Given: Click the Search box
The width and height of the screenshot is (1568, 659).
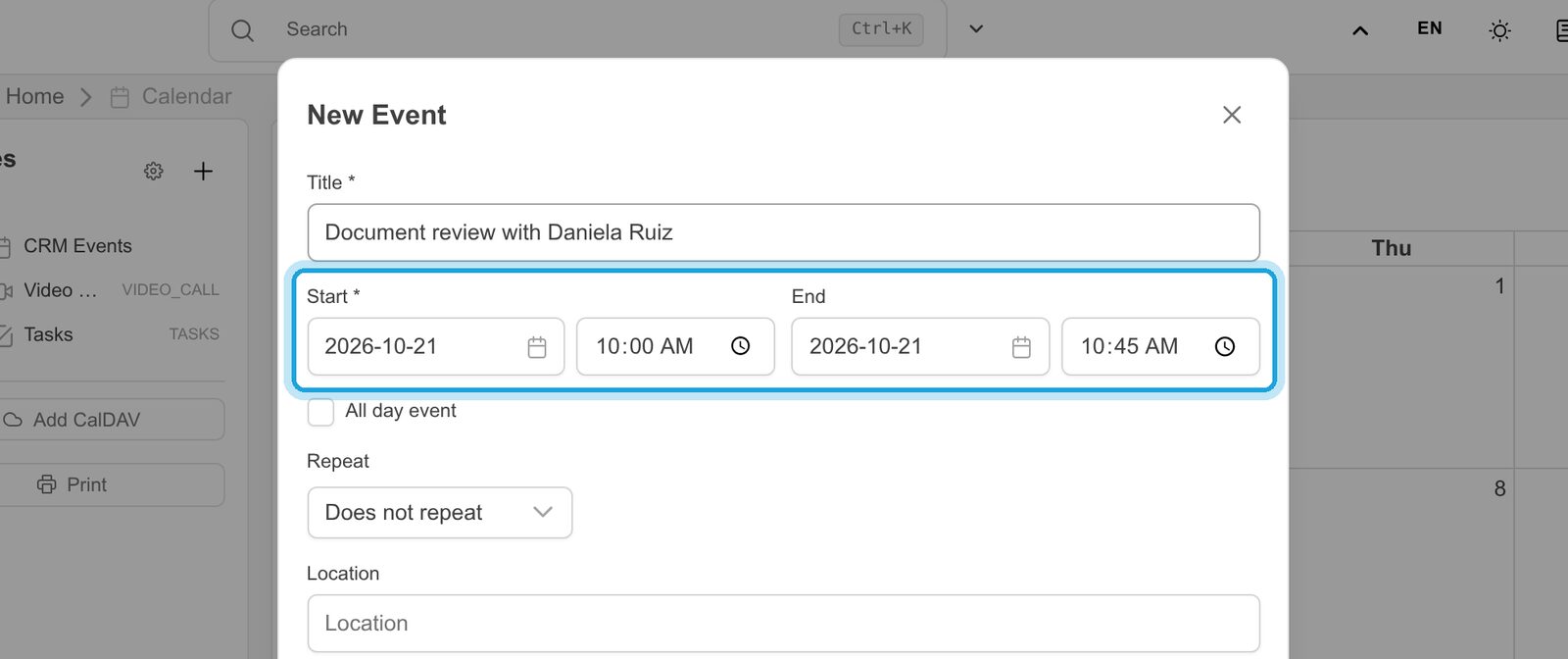Looking at the screenshot, I should tap(577, 29).
